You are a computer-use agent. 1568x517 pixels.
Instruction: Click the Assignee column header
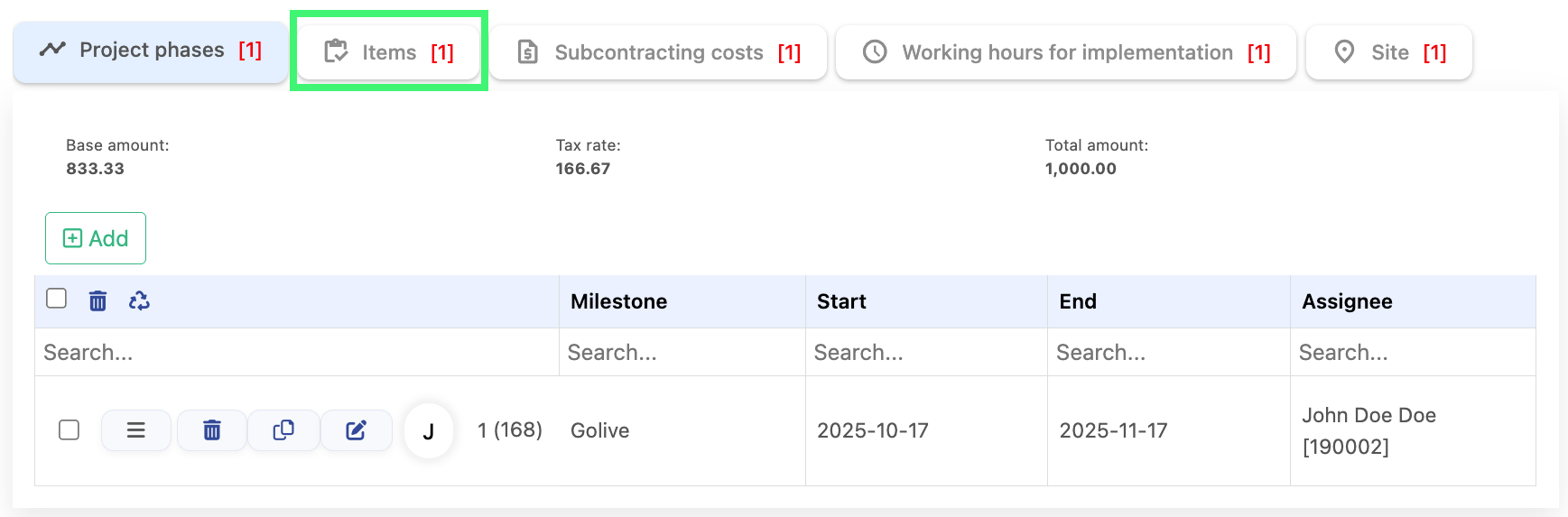tap(1347, 301)
